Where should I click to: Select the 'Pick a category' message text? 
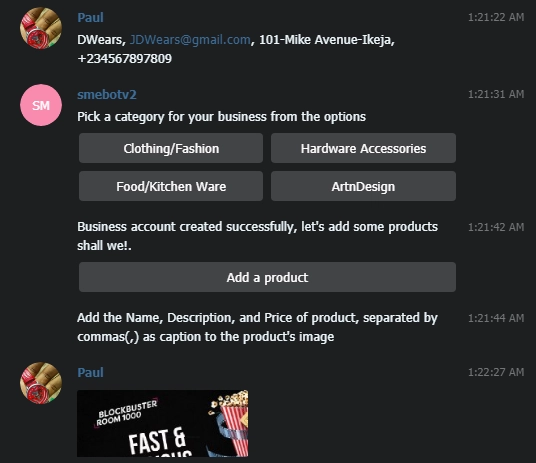(222, 117)
